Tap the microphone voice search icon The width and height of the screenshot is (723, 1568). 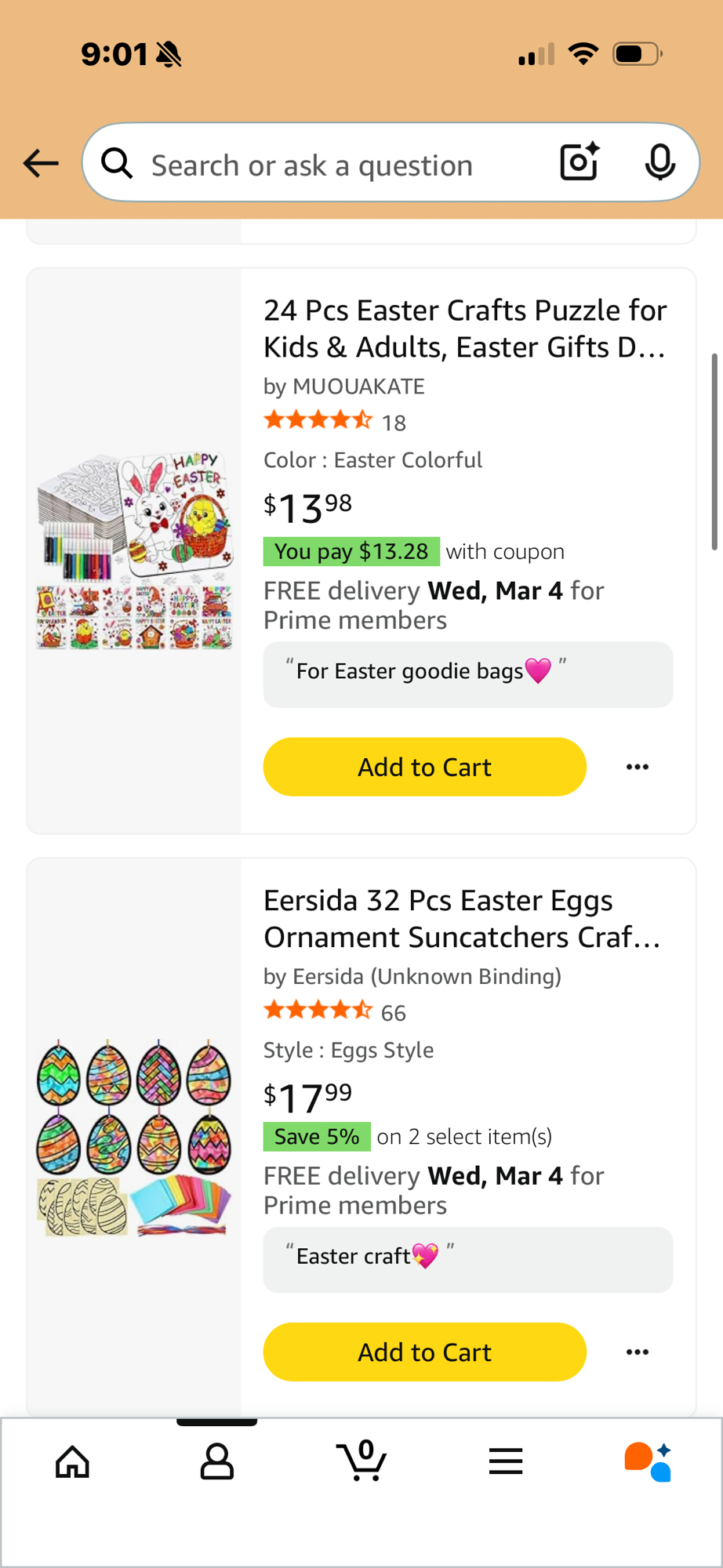(659, 162)
